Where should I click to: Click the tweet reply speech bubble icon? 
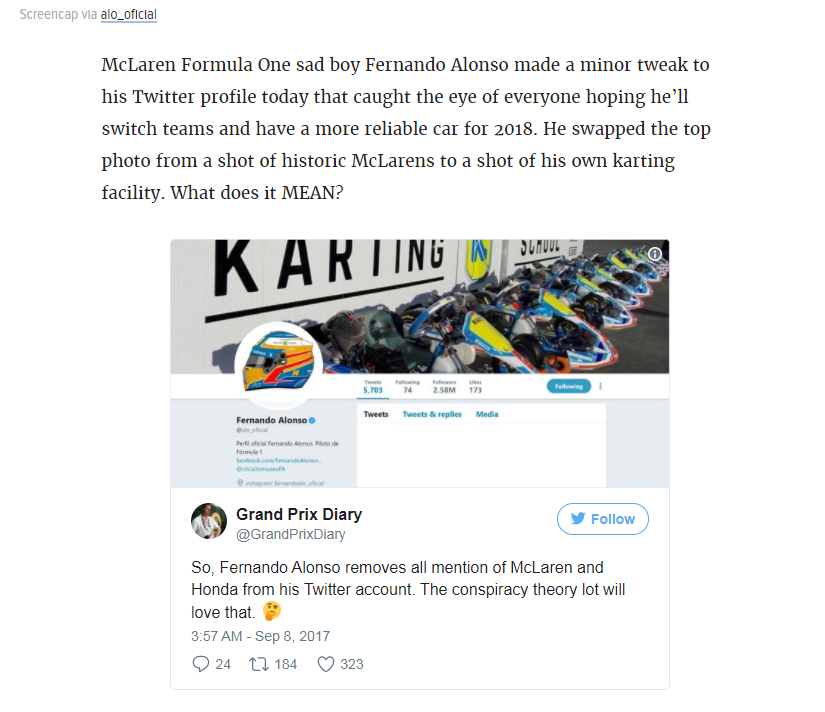(200, 664)
